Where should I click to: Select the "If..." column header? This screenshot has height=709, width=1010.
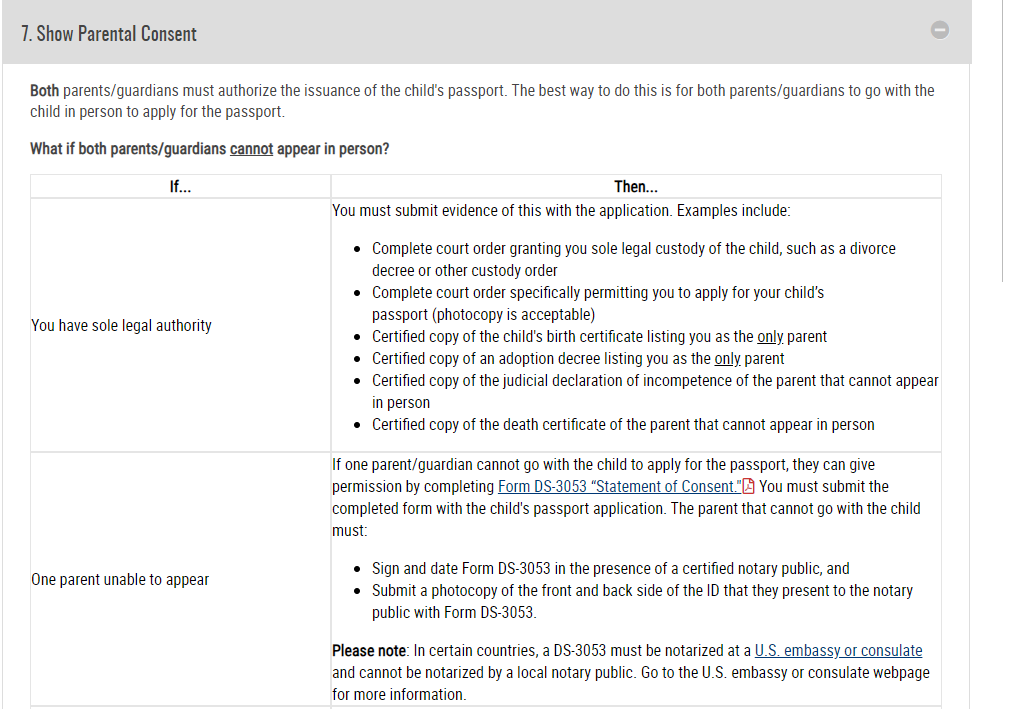[x=180, y=186]
